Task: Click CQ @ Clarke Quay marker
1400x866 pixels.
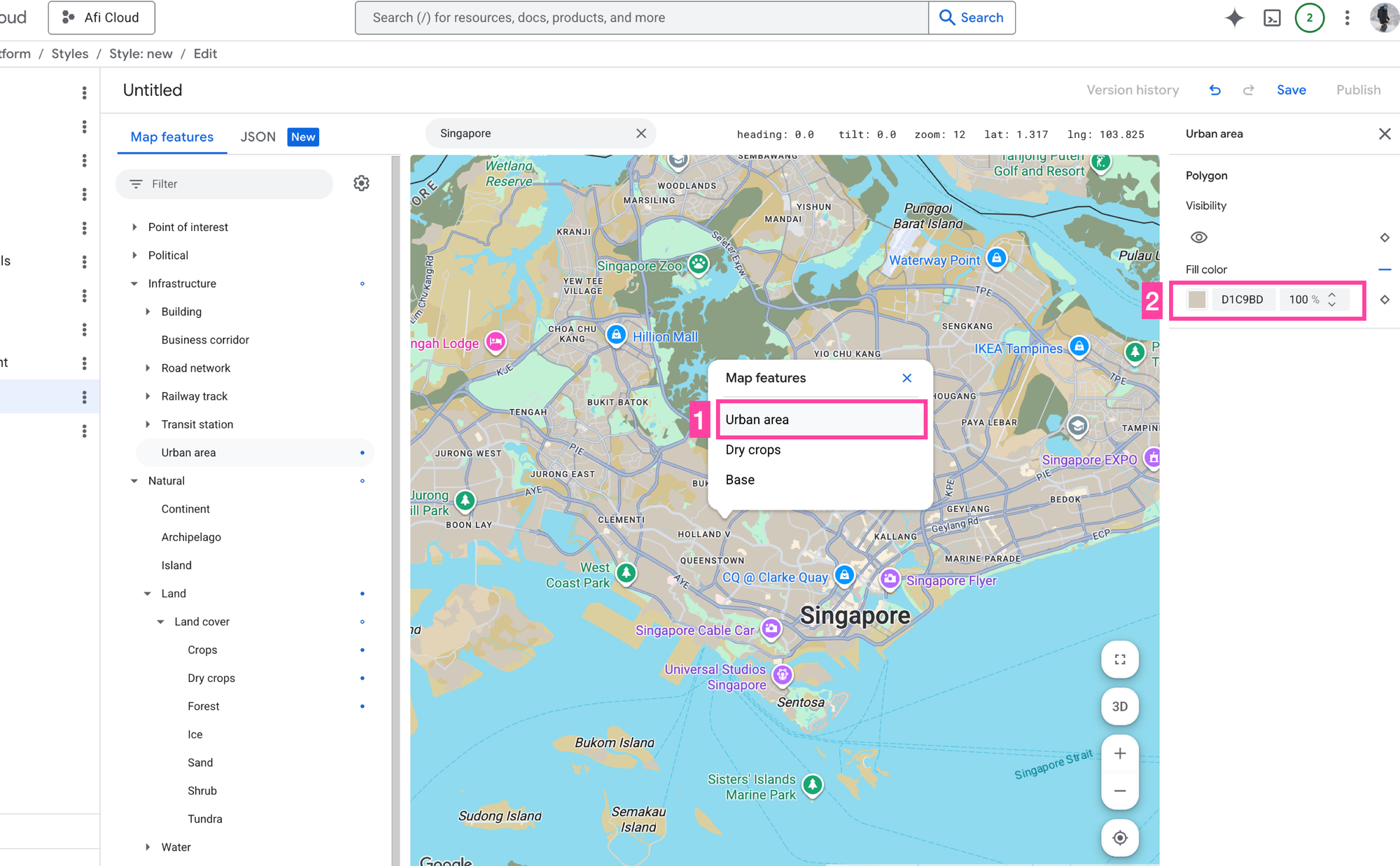Action: tap(844, 576)
